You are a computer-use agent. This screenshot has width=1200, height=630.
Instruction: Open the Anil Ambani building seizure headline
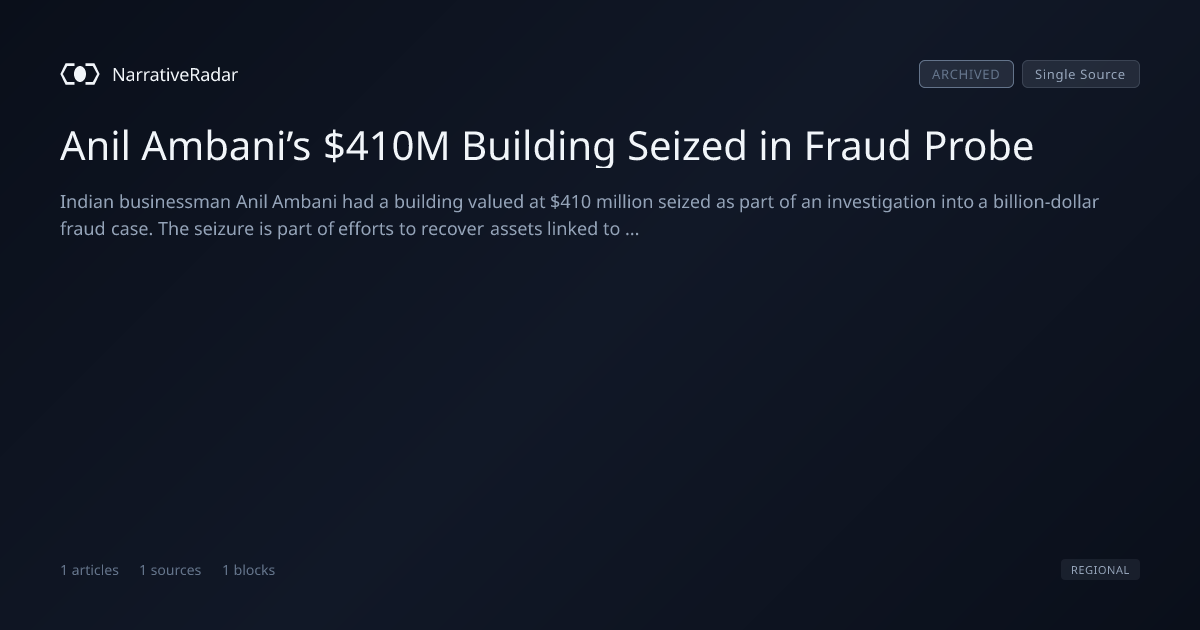click(x=547, y=146)
